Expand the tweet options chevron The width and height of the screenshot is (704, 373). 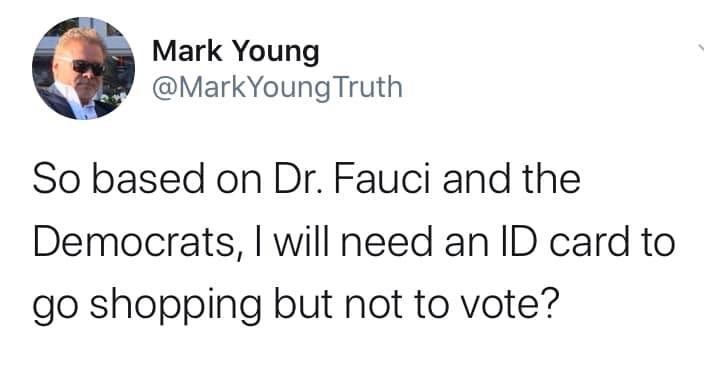(701, 47)
